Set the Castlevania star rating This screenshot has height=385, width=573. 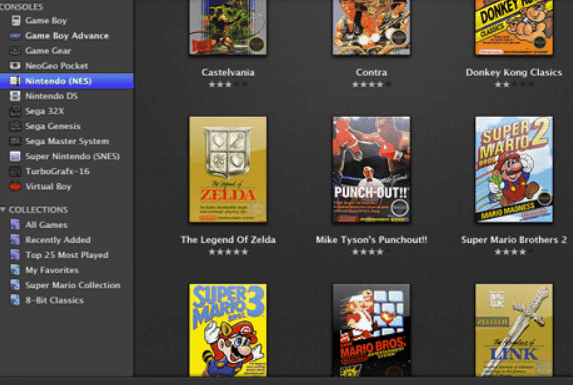click(228, 84)
